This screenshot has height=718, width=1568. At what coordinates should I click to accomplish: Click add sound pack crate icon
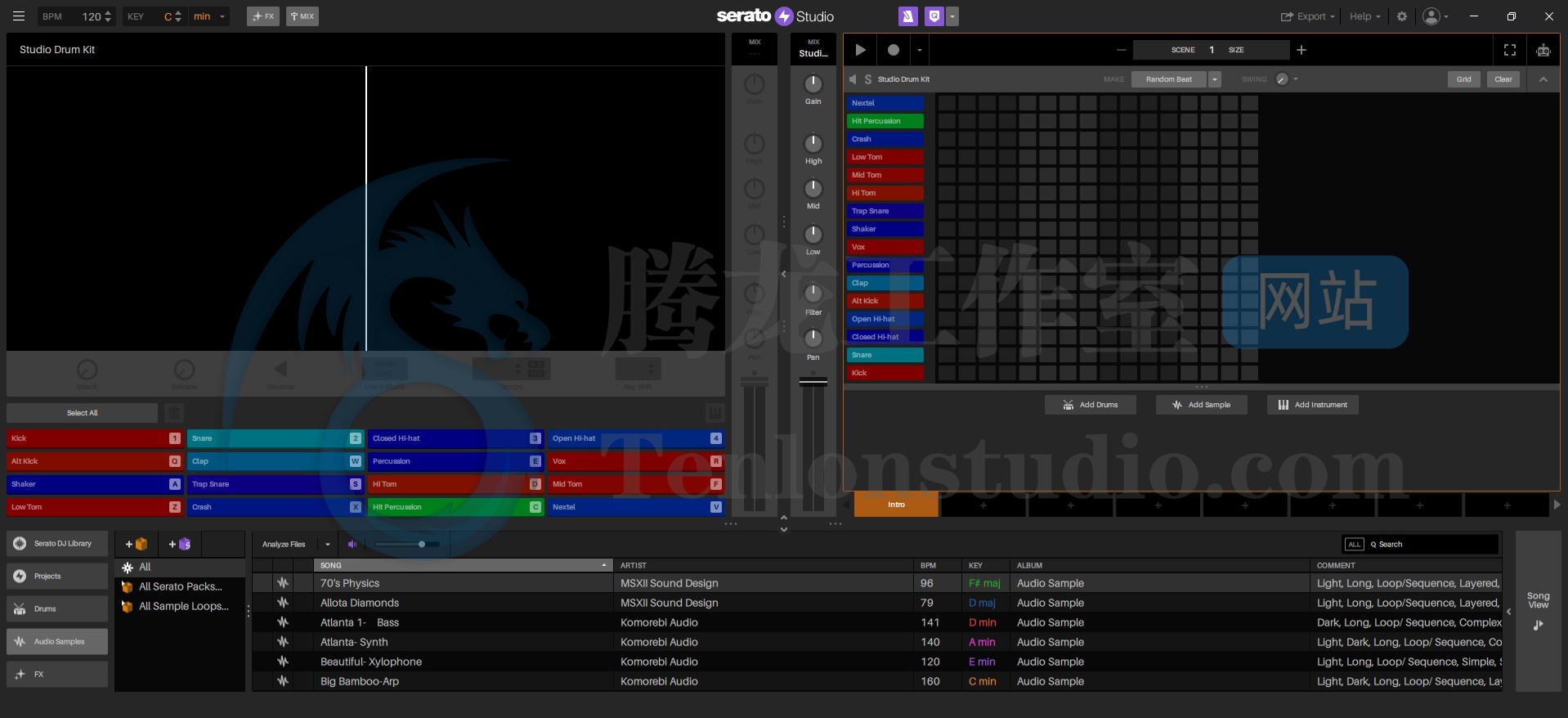pyautogui.click(x=137, y=544)
